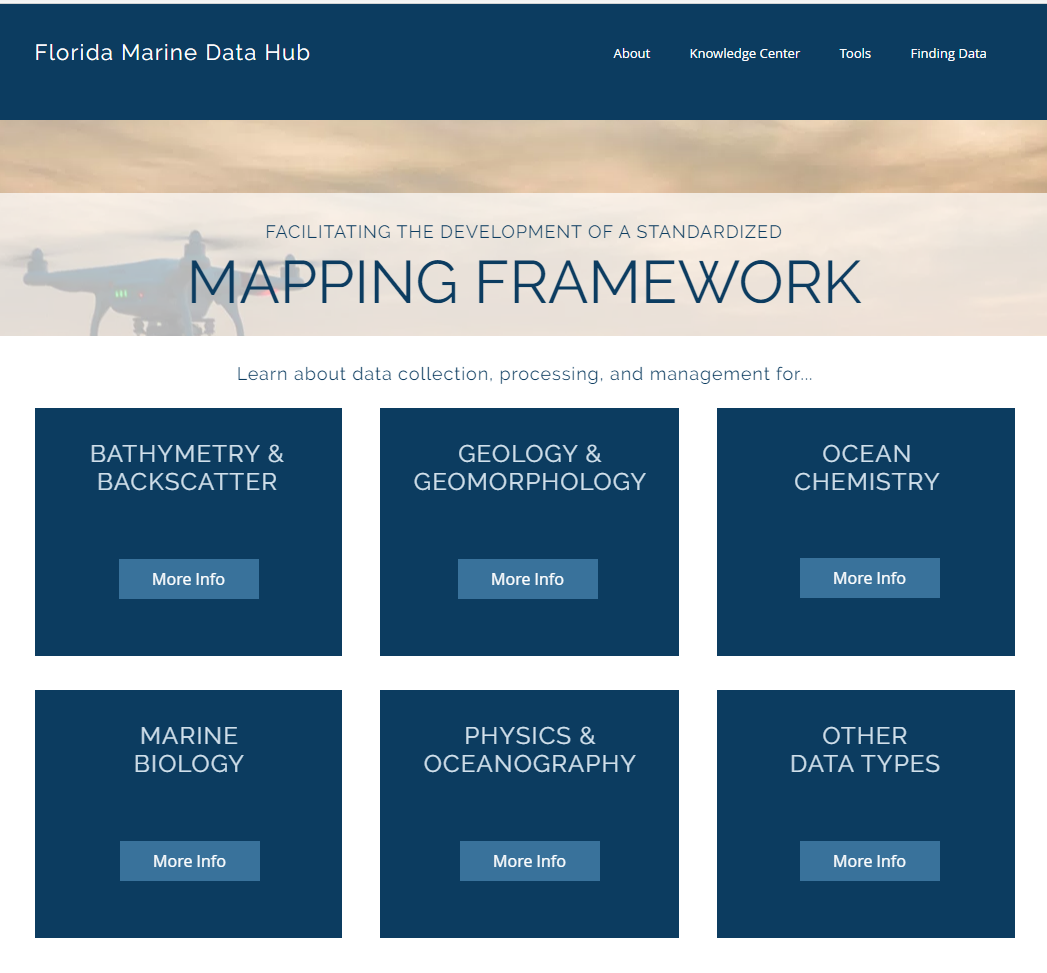The image size is (1047, 973).
Task: Go to the Tools menu item
Action: pos(855,53)
